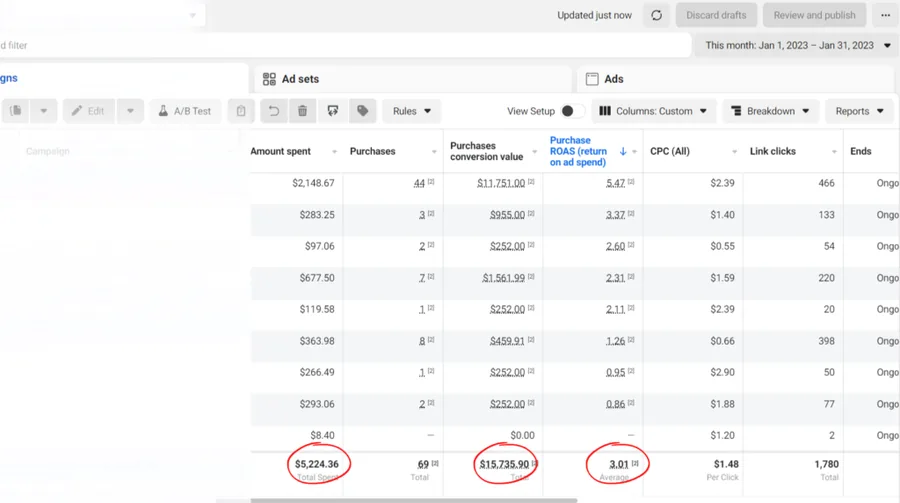The height and width of the screenshot is (503, 900).
Task: Start an A/B Test
Action: click(185, 111)
